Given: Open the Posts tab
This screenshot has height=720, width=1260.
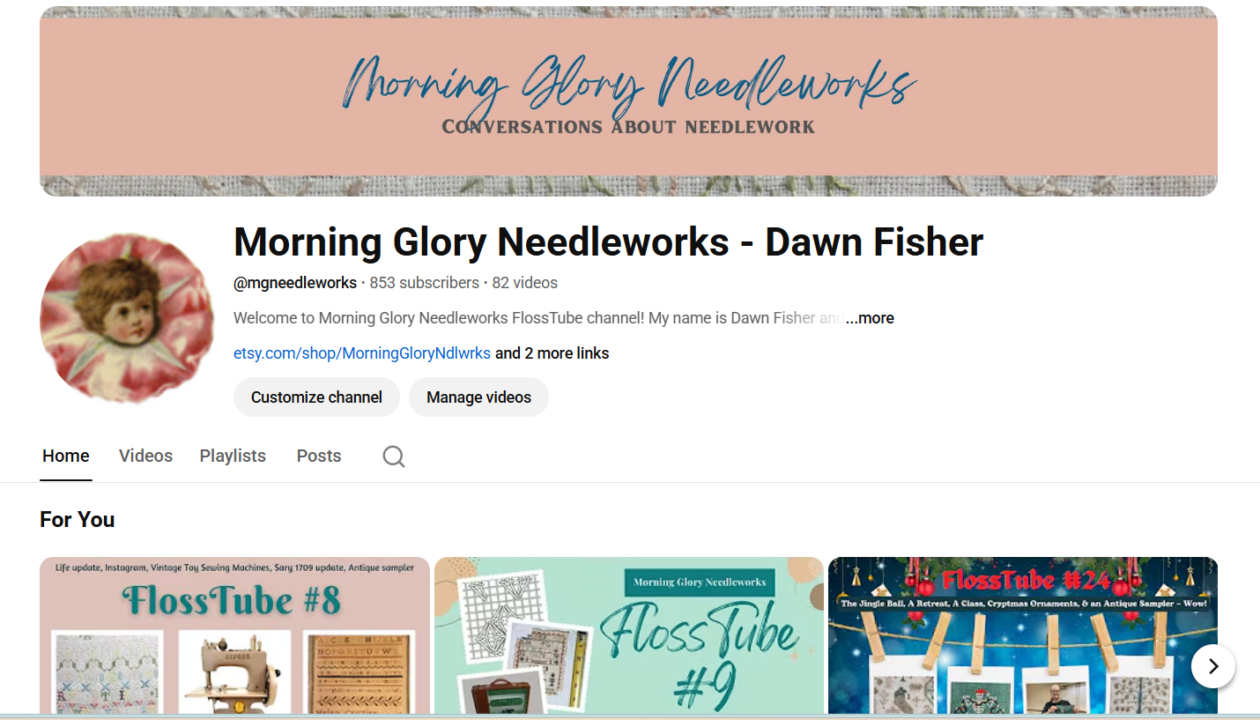Looking at the screenshot, I should pyautogui.click(x=319, y=456).
